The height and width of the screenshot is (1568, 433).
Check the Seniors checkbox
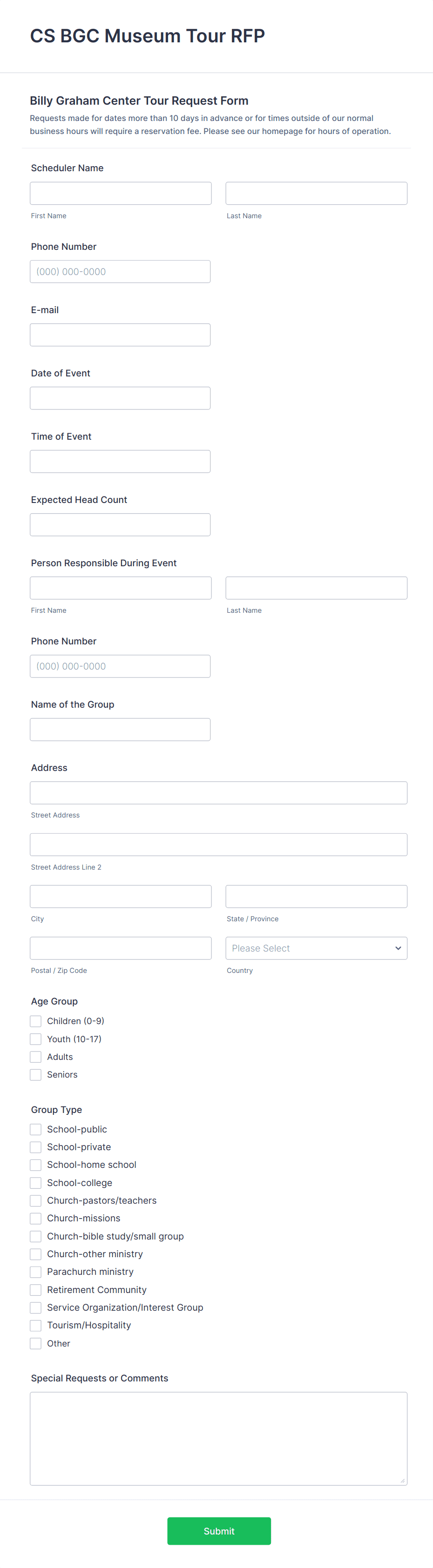point(35,1074)
